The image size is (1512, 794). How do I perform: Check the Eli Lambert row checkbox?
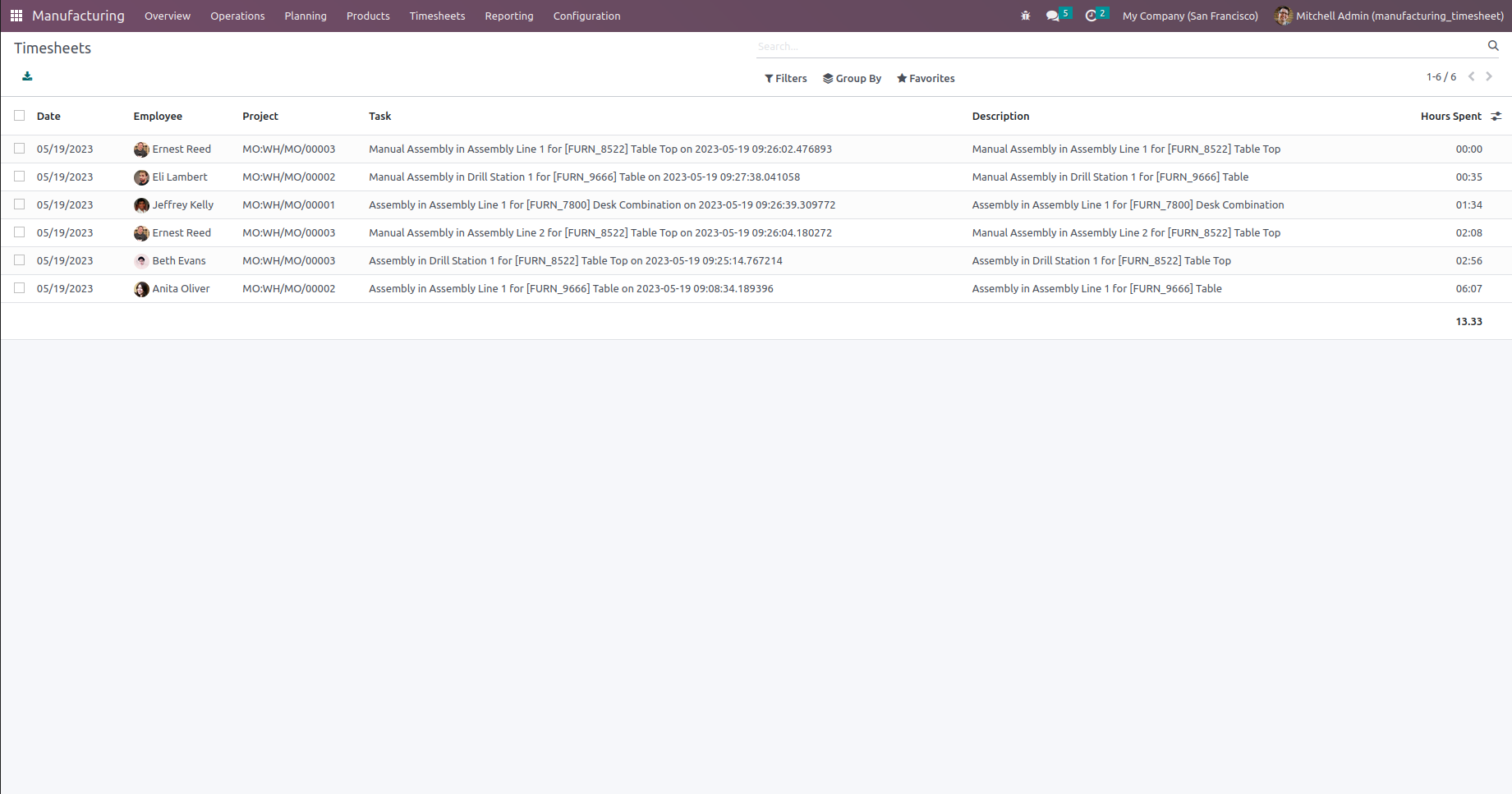coord(19,177)
